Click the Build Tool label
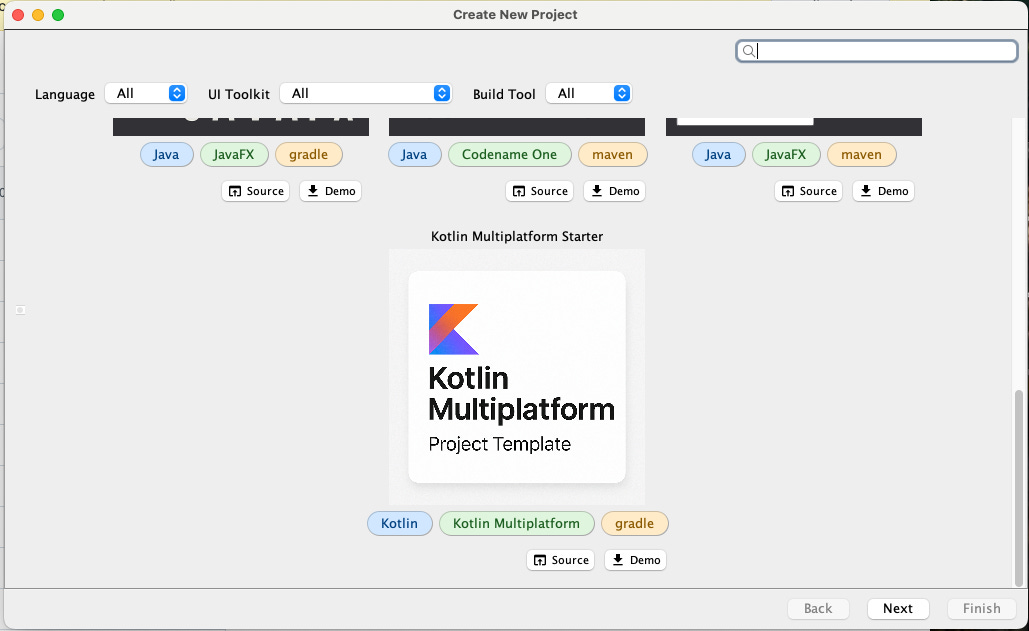The width and height of the screenshot is (1029, 631). click(504, 94)
